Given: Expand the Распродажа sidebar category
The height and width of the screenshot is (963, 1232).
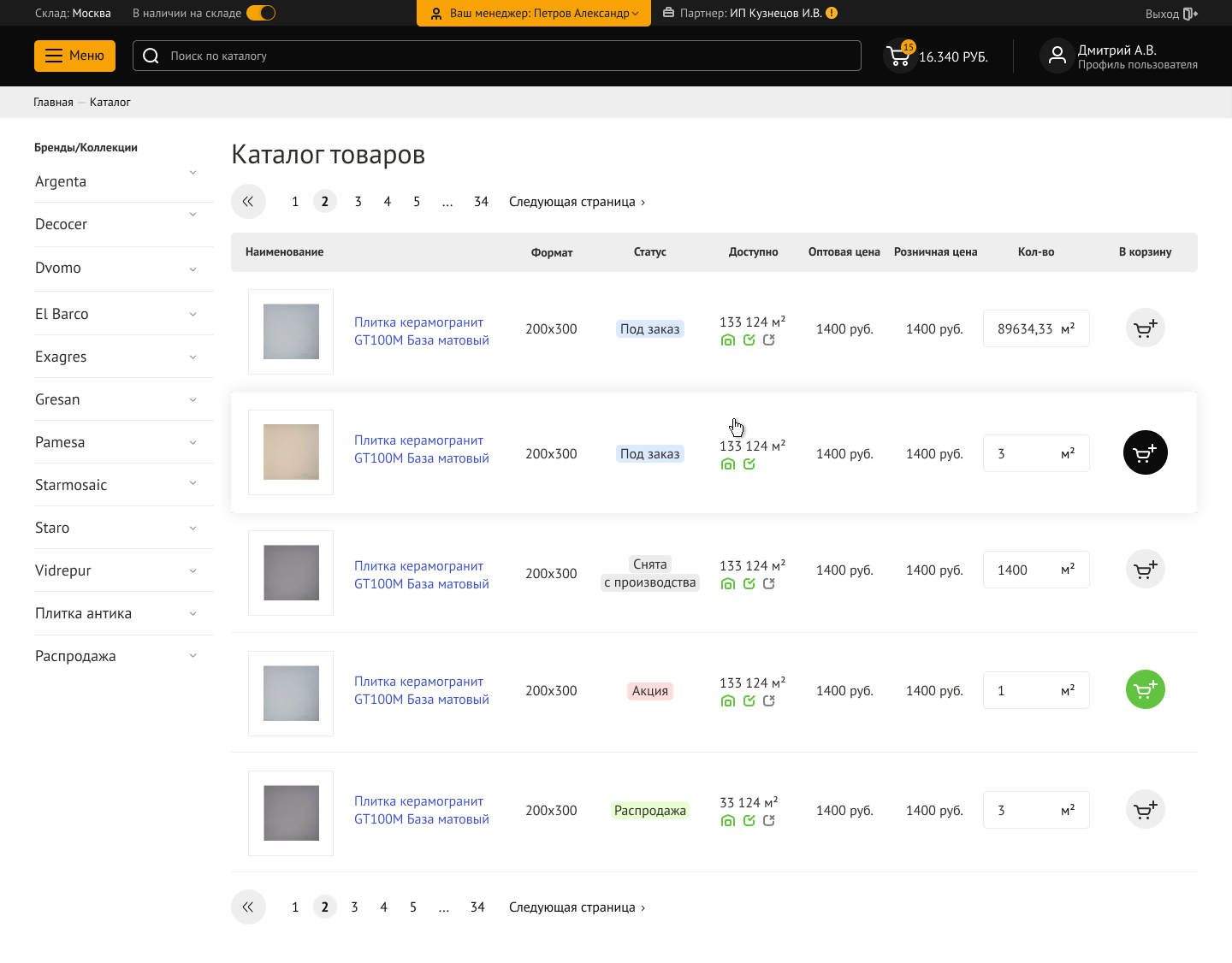Looking at the screenshot, I should [192, 656].
